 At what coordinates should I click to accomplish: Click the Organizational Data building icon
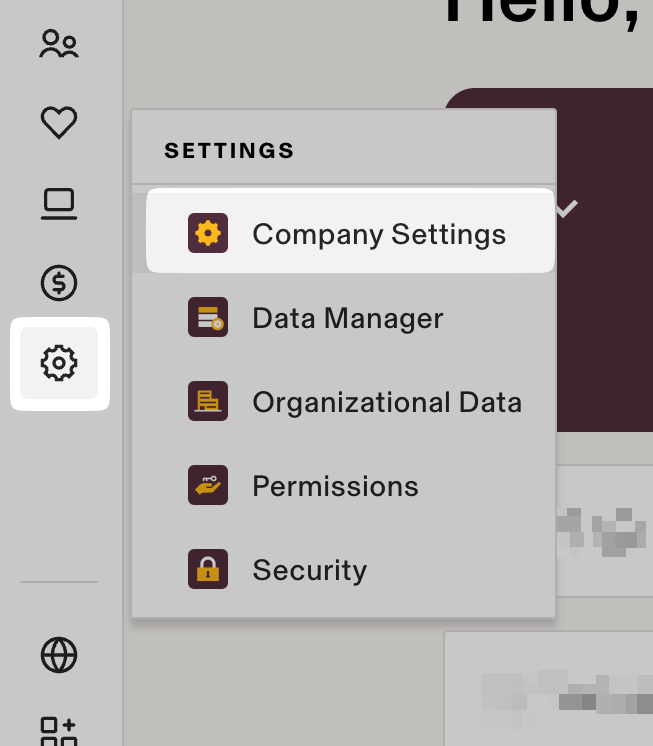(x=208, y=402)
